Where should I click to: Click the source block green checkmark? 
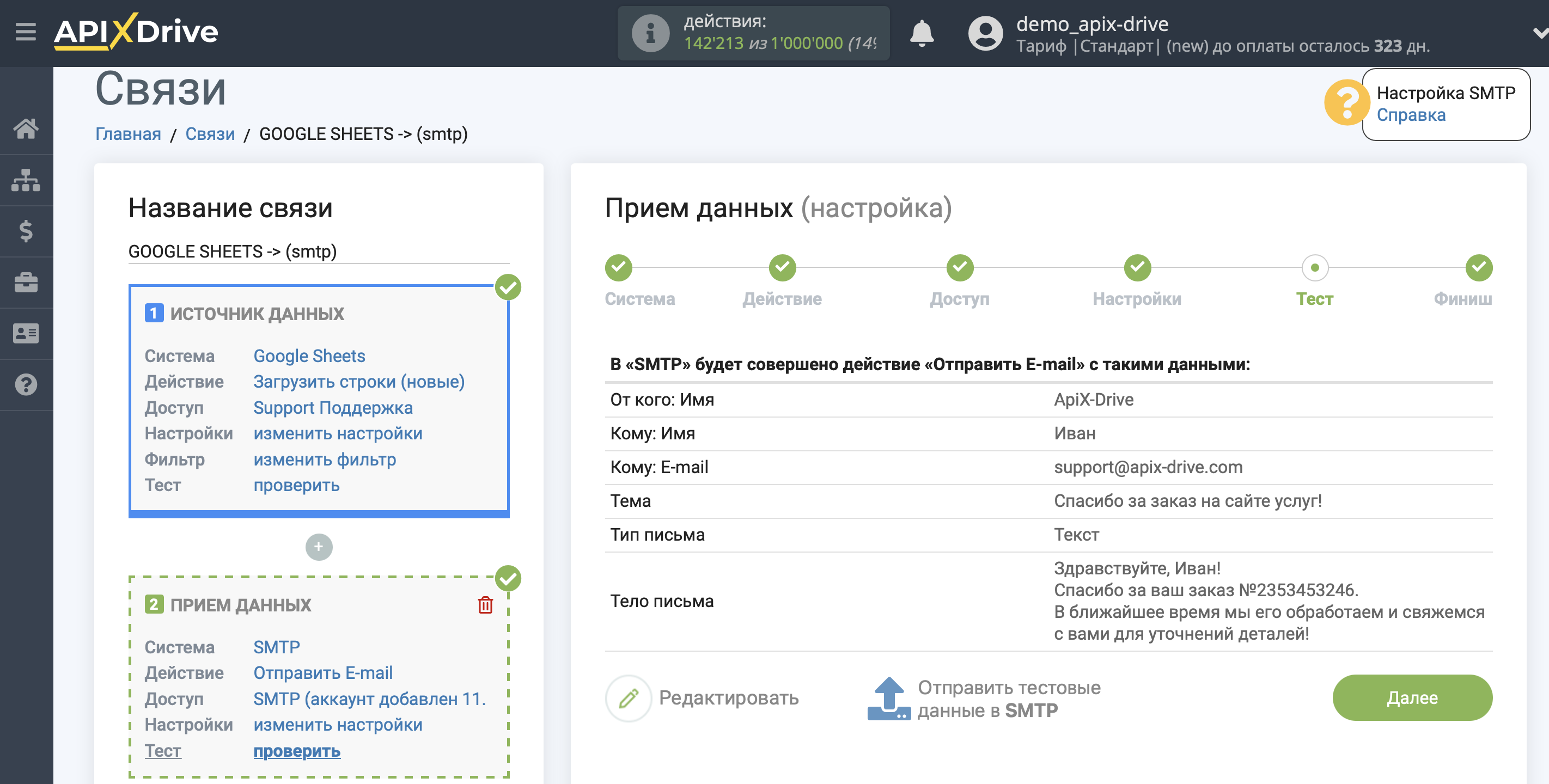[508, 287]
